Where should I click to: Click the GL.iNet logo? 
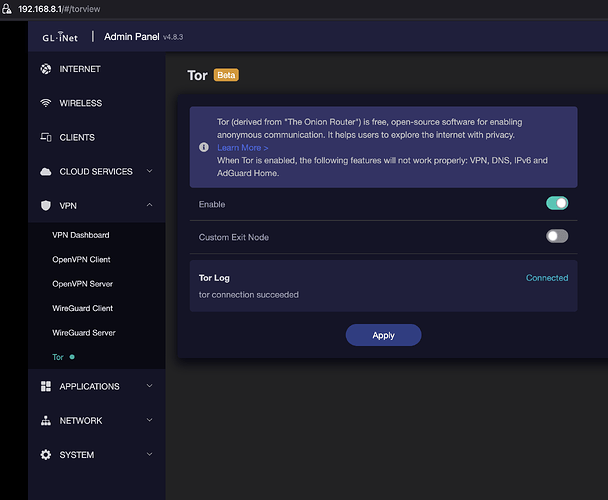[60, 37]
